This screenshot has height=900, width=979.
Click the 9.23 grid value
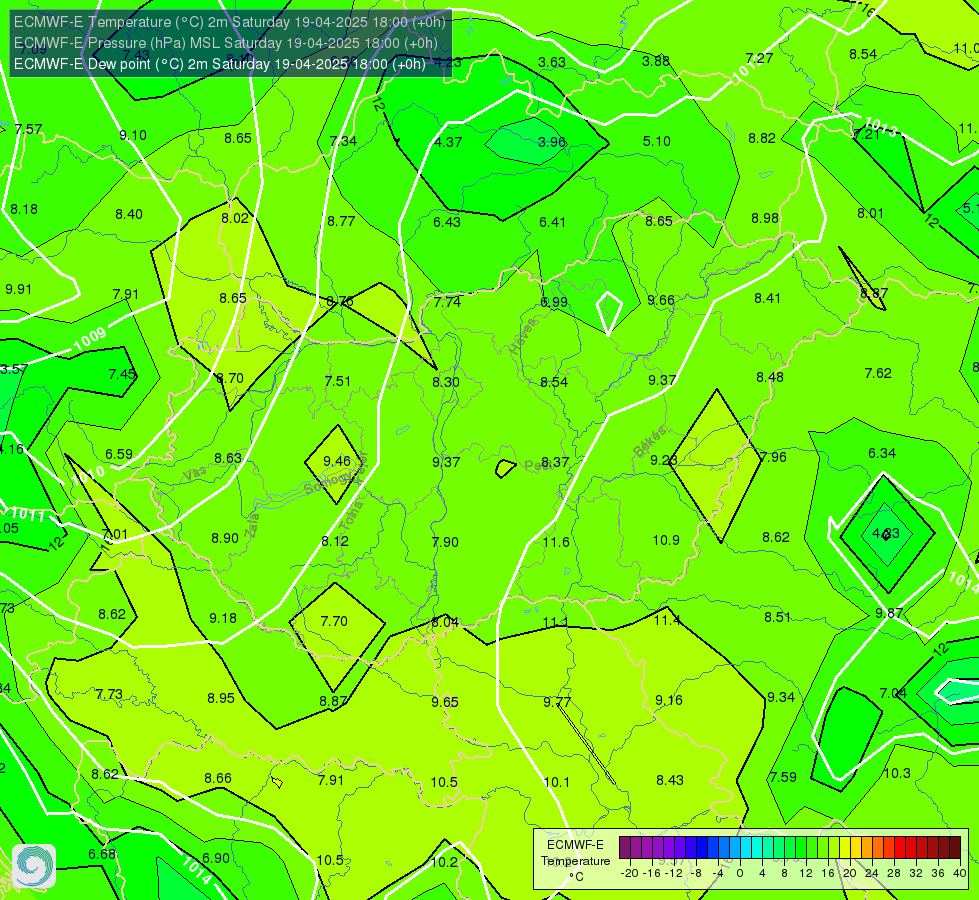[x=664, y=460]
